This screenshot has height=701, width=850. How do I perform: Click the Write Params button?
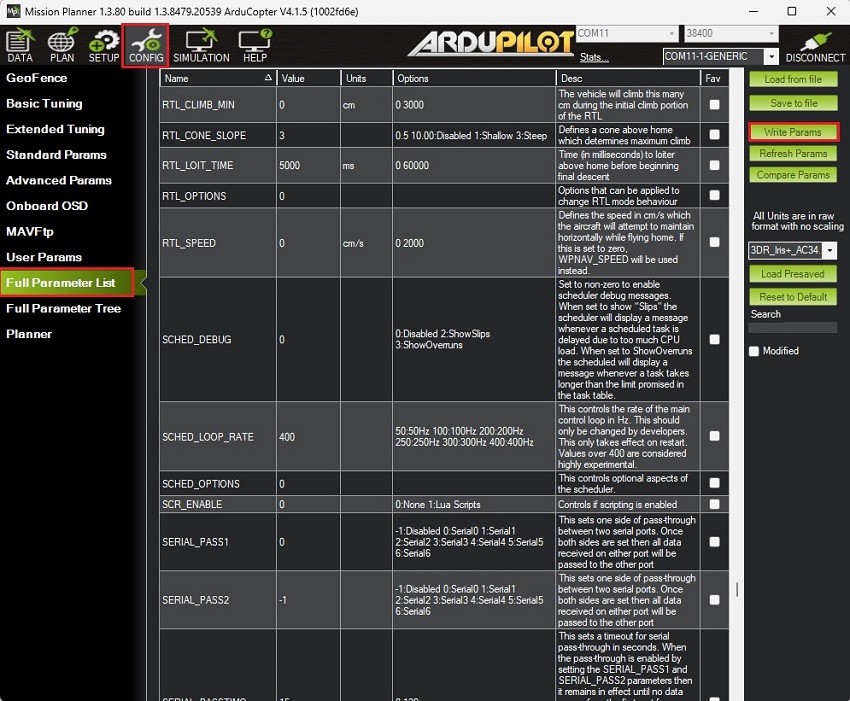coord(793,132)
